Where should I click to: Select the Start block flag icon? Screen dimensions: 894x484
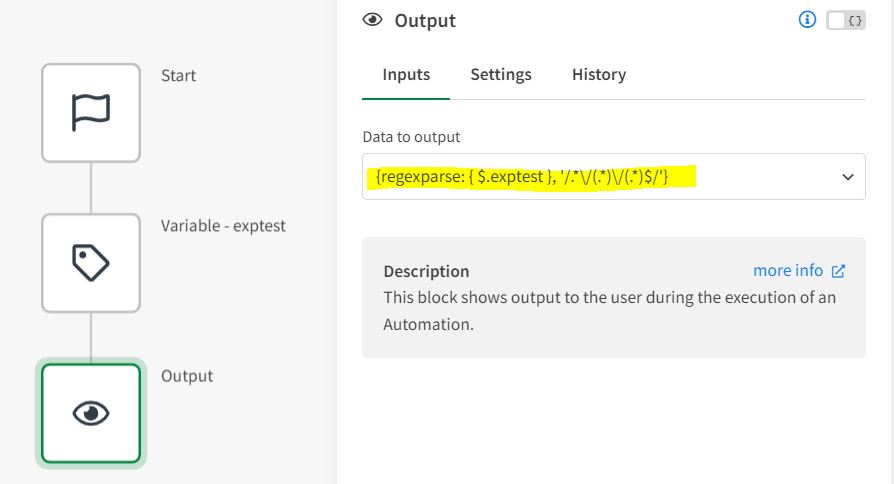pos(91,113)
